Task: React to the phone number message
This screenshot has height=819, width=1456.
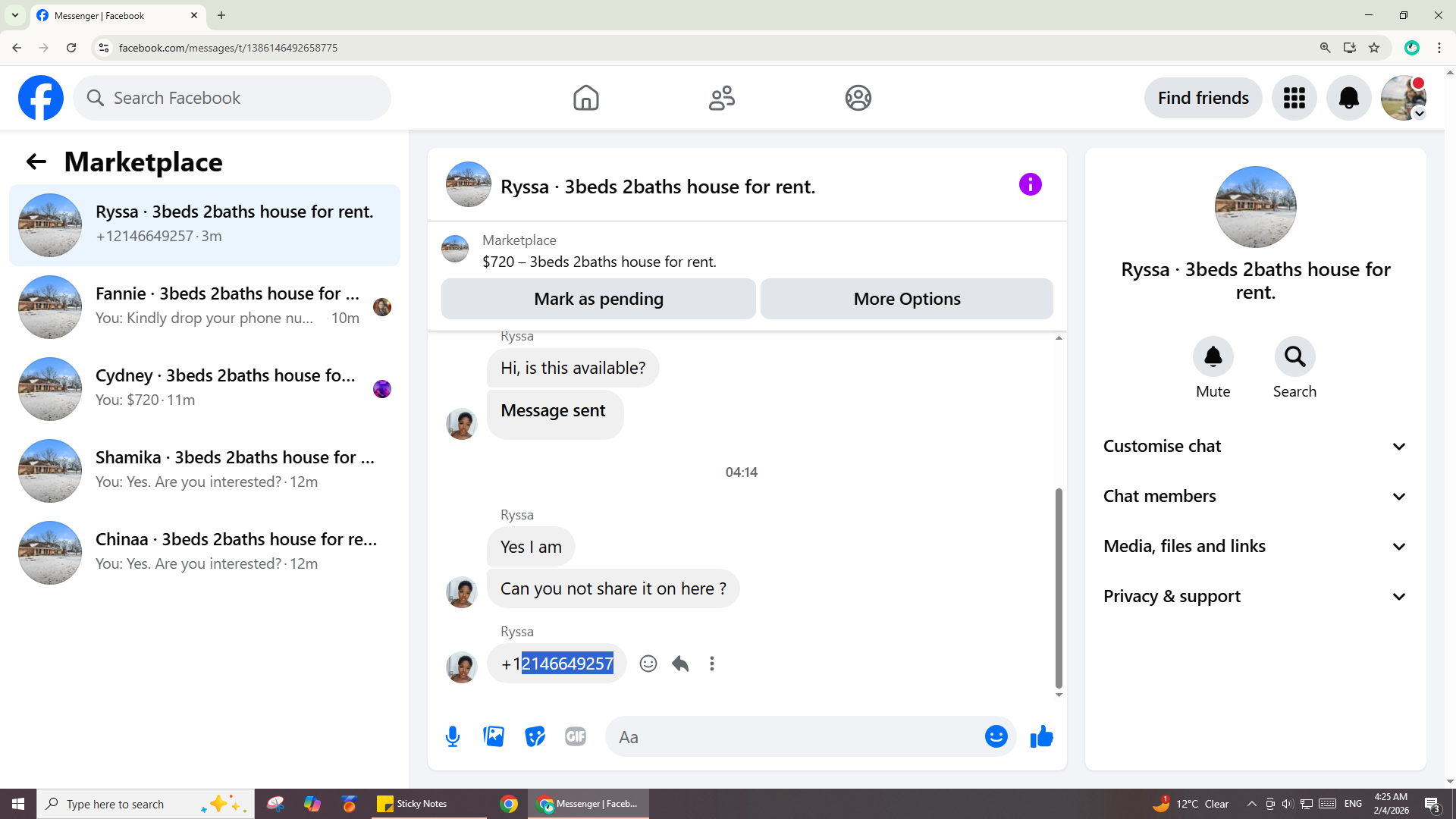Action: 648,664
